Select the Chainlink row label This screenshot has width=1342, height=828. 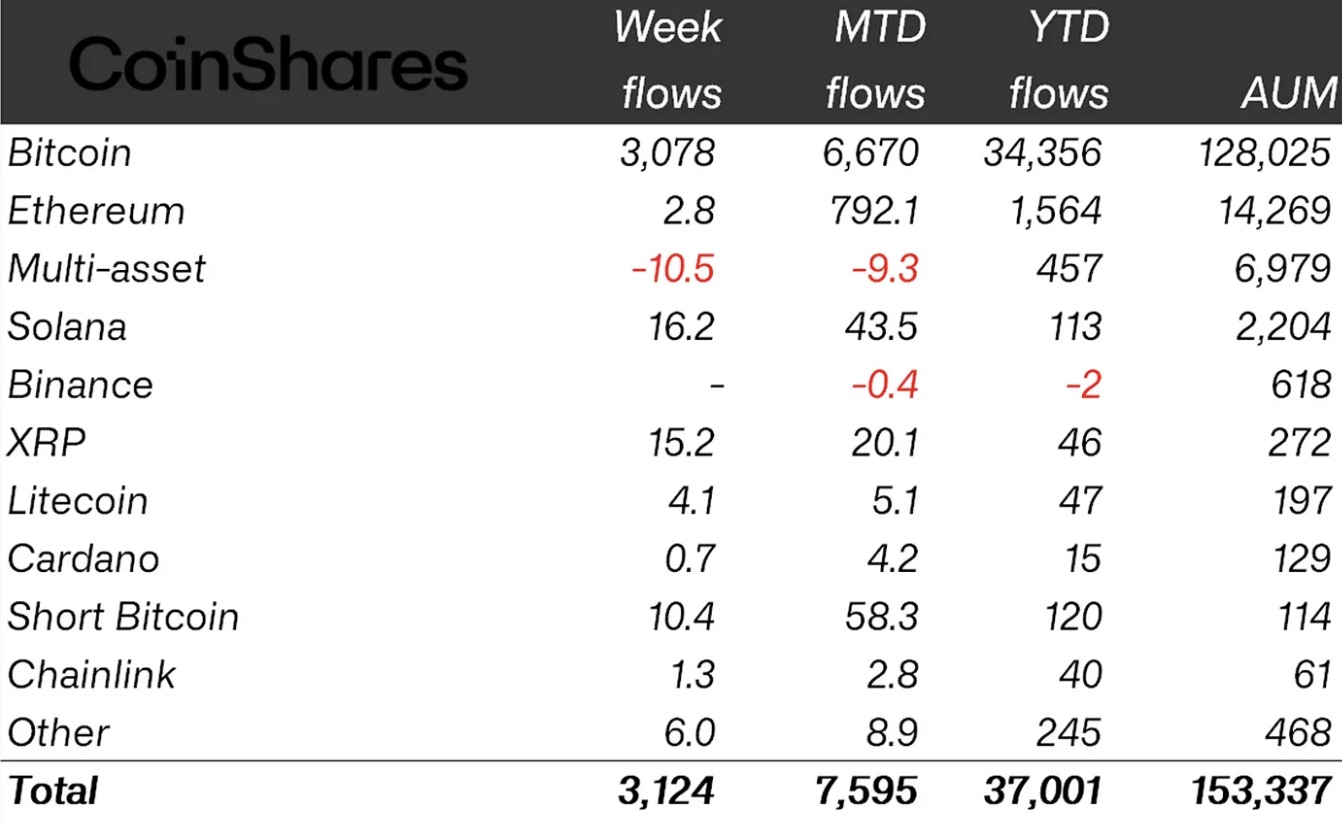[91, 675]
